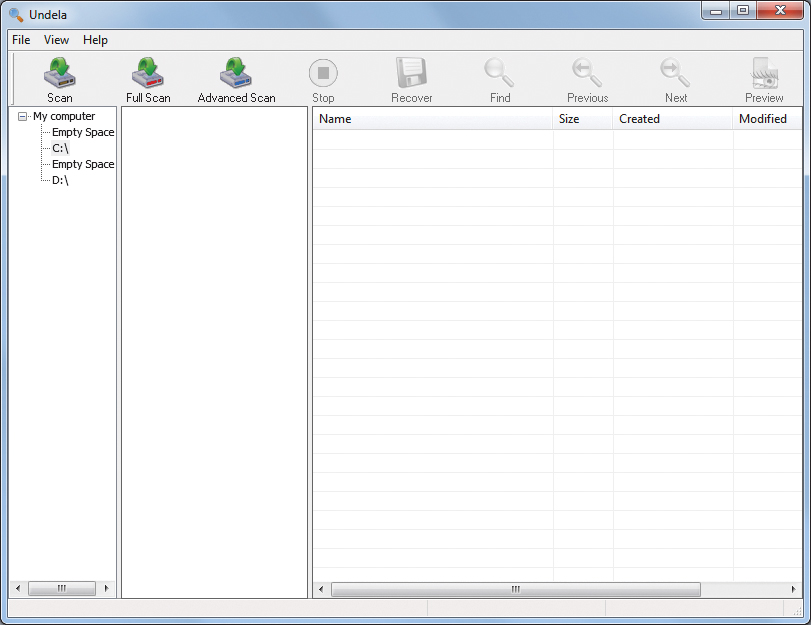Viewport: 811px width, 625px height.
Task: Click the Created column header
Action: click(x=672, y=119)
